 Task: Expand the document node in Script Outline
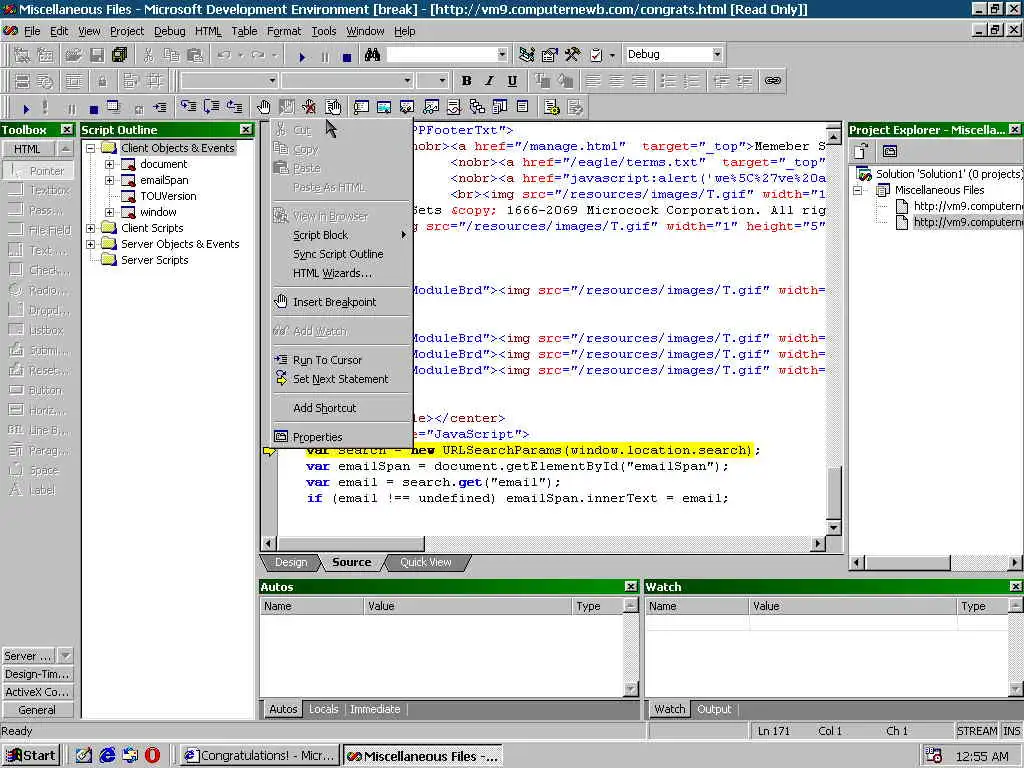click(110, 165)
